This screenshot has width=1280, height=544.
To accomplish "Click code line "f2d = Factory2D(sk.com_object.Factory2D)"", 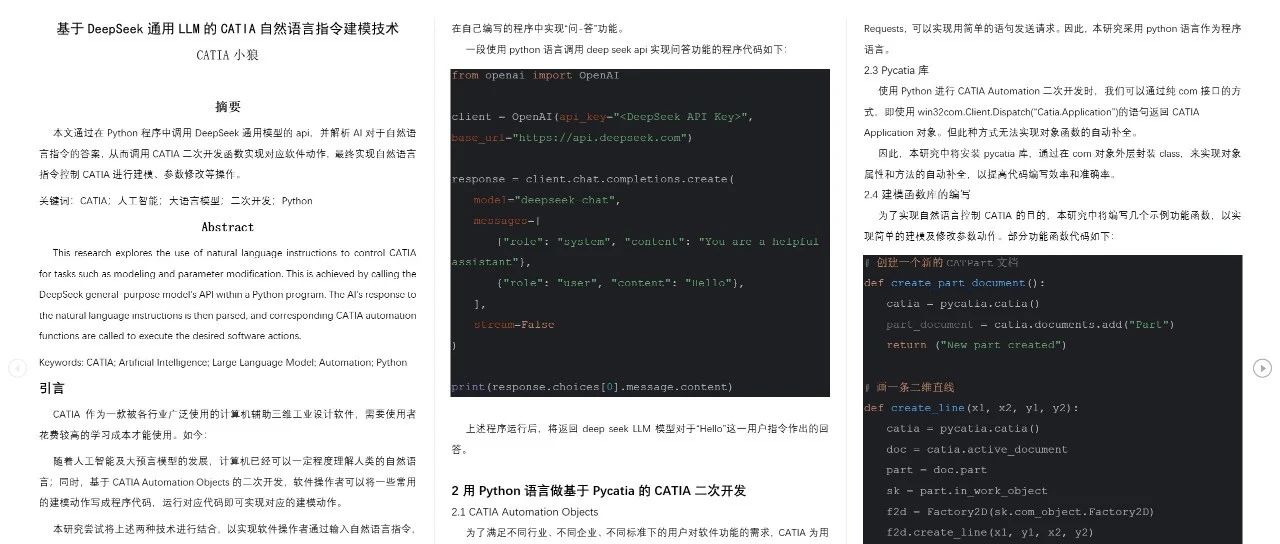I will (x=1020, y=512).
